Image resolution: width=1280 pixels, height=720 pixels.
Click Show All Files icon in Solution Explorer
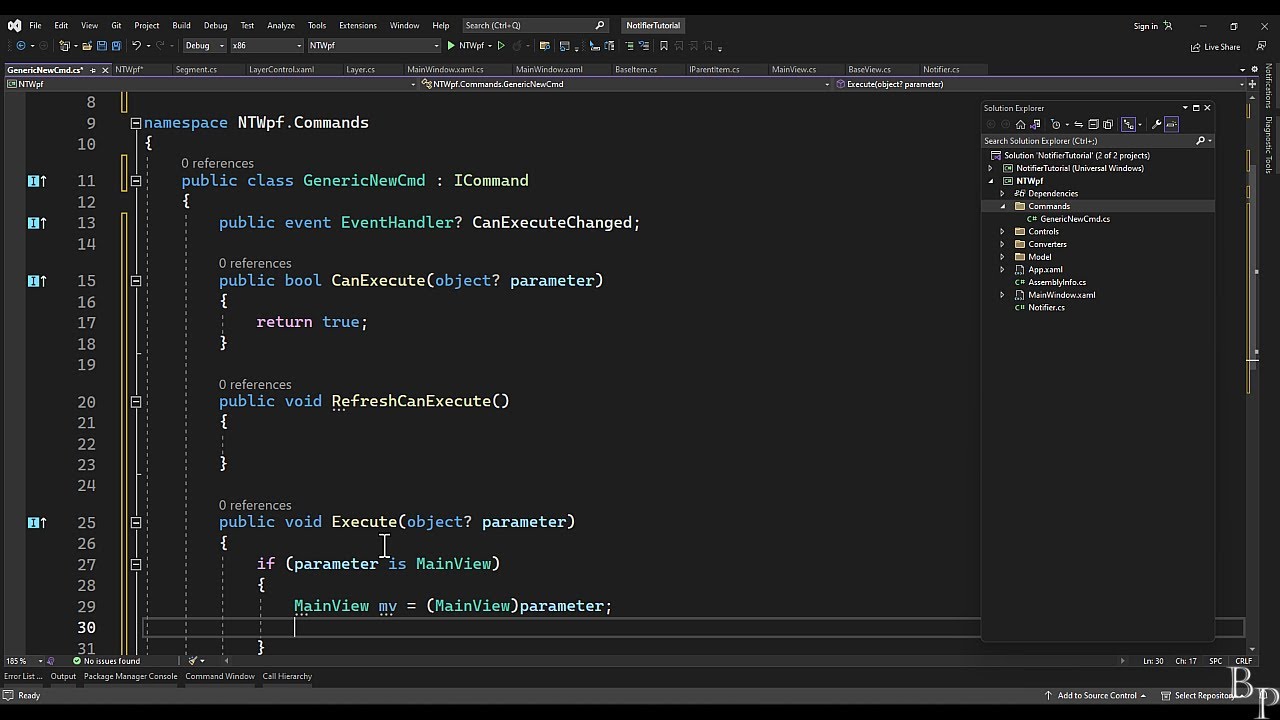[x=1108, y=125]
